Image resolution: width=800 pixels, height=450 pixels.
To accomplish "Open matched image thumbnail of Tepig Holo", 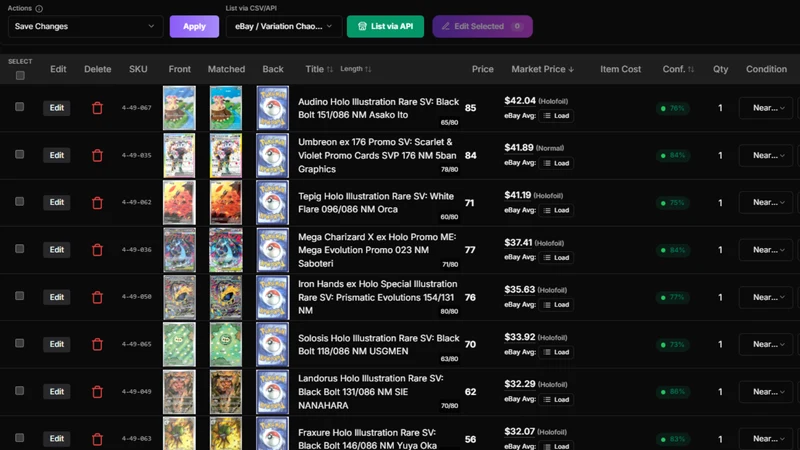I will [x=226, y=203].
